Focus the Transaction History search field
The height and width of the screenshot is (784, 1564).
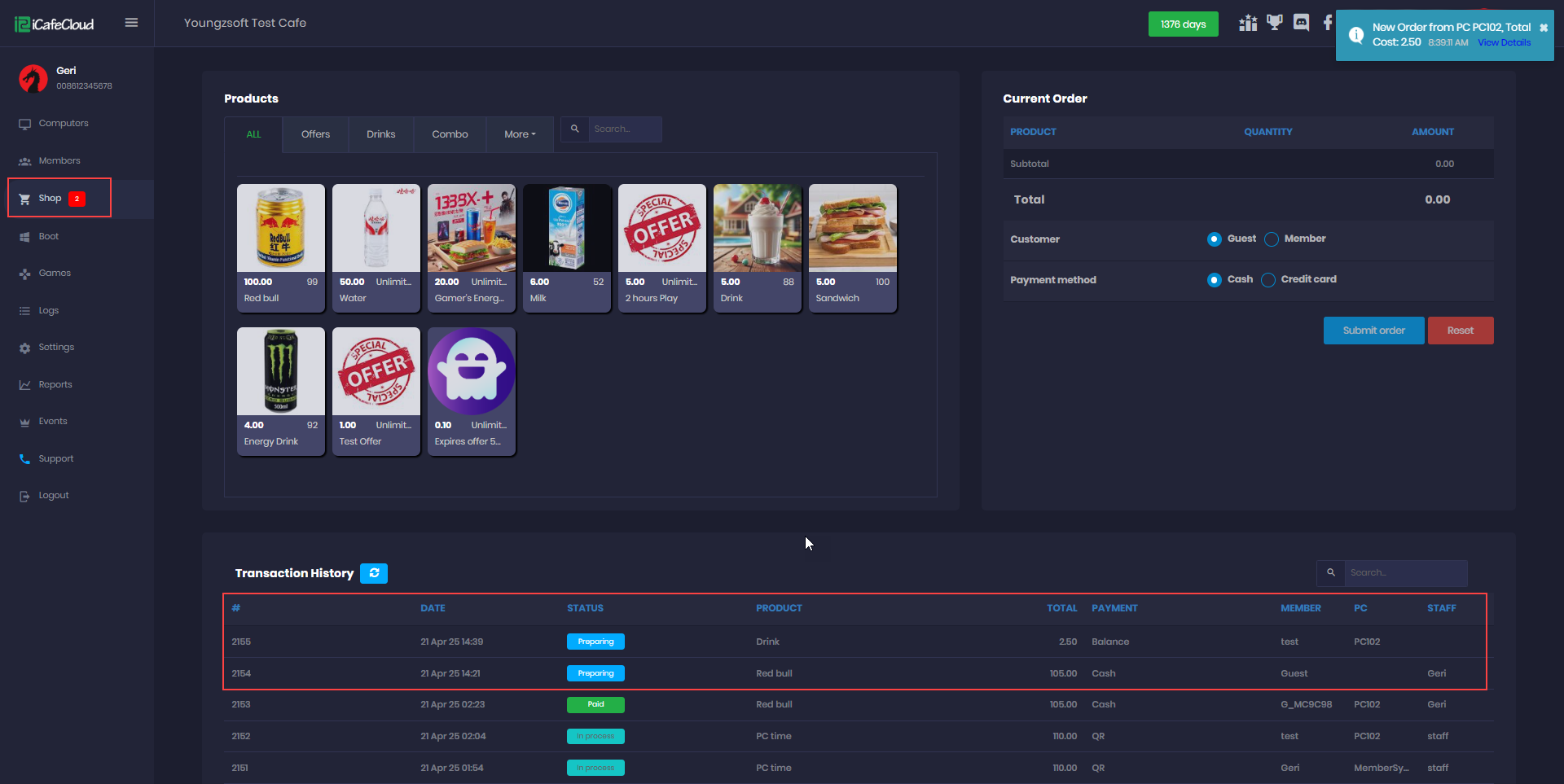click(x=1404, y=573)
